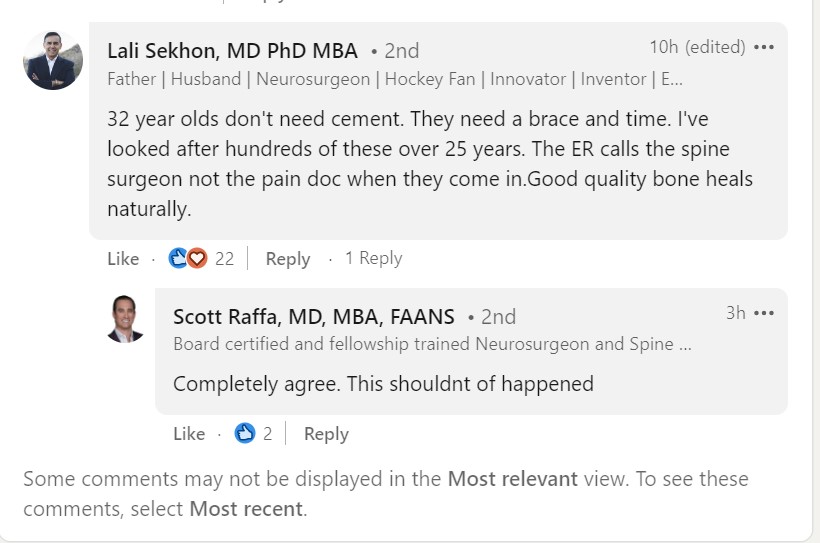The image size is (820, 543).
Task: Click Scott Raffa's neurosurgeon headline text
Action: [x=432, y=344]
